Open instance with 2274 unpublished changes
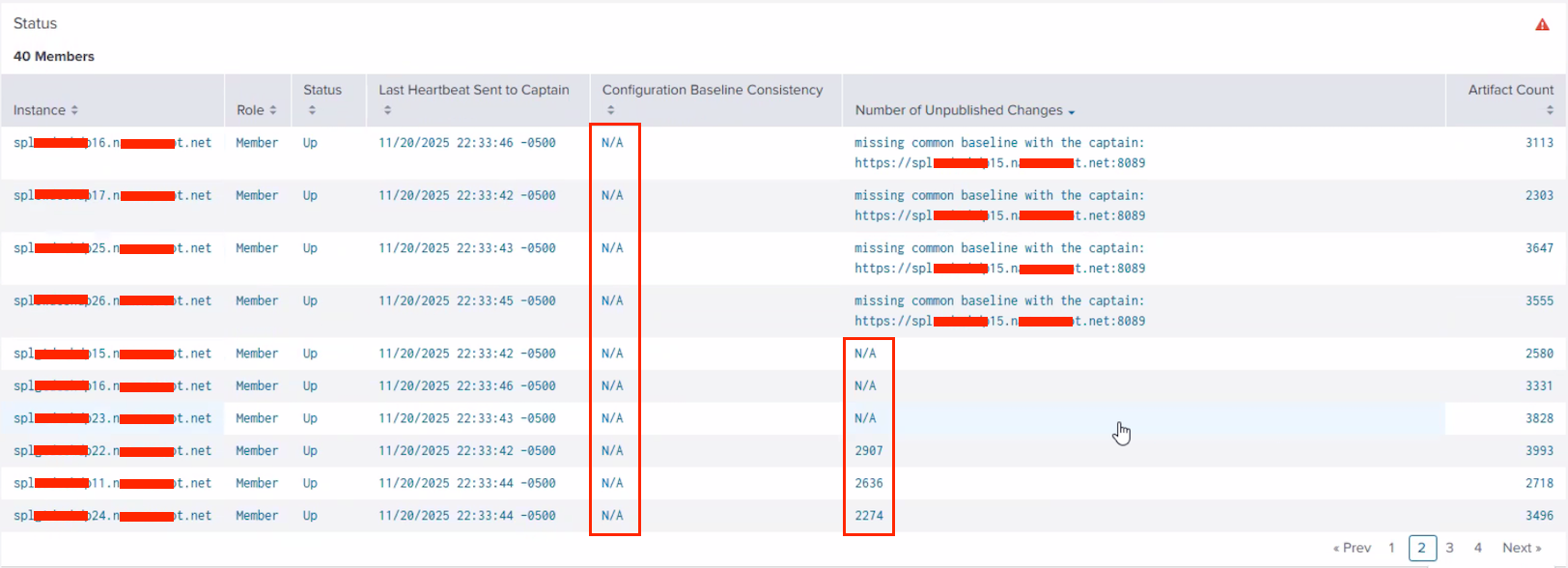Image resolution: width=1568 pixels, height=568 pixels. point(112,516)
